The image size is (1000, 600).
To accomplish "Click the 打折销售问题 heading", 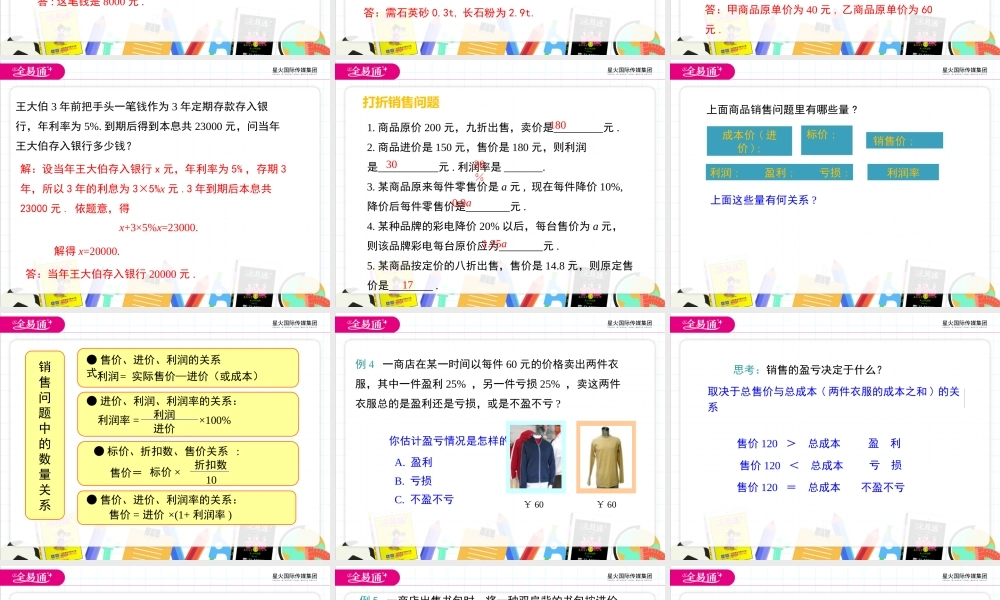I will 400,101.
